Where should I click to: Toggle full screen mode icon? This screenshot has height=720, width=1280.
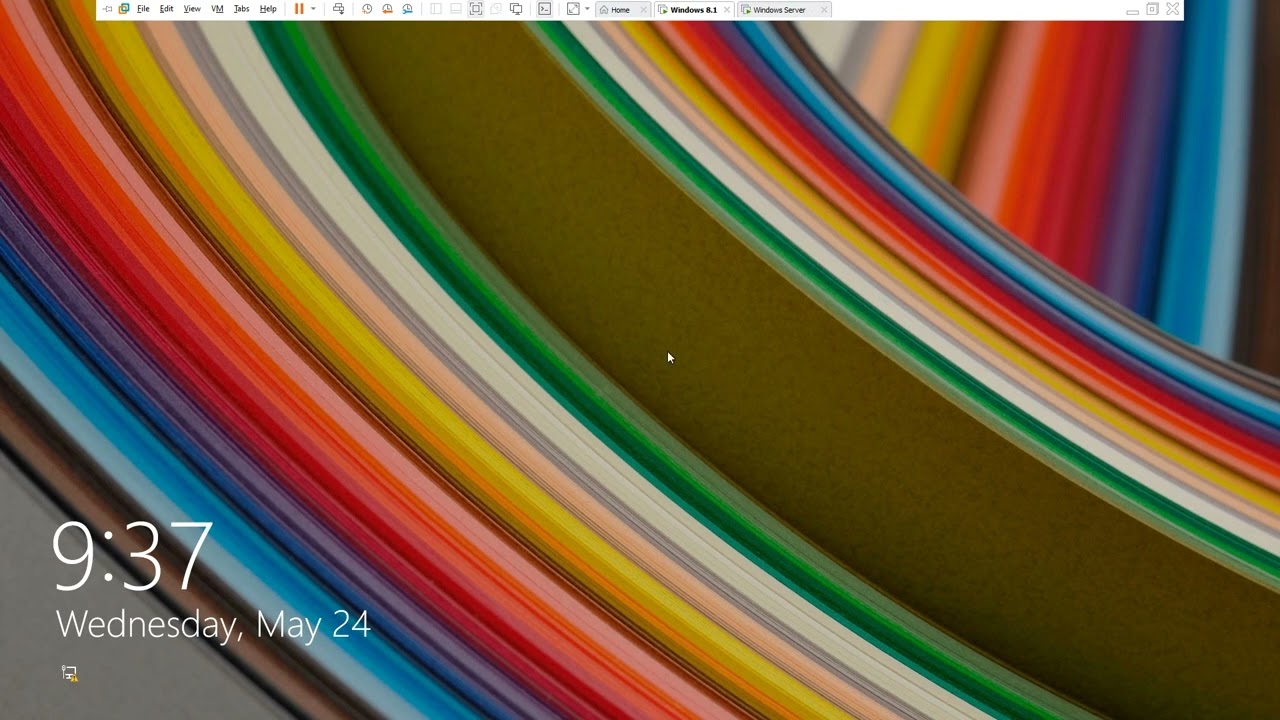476,9
